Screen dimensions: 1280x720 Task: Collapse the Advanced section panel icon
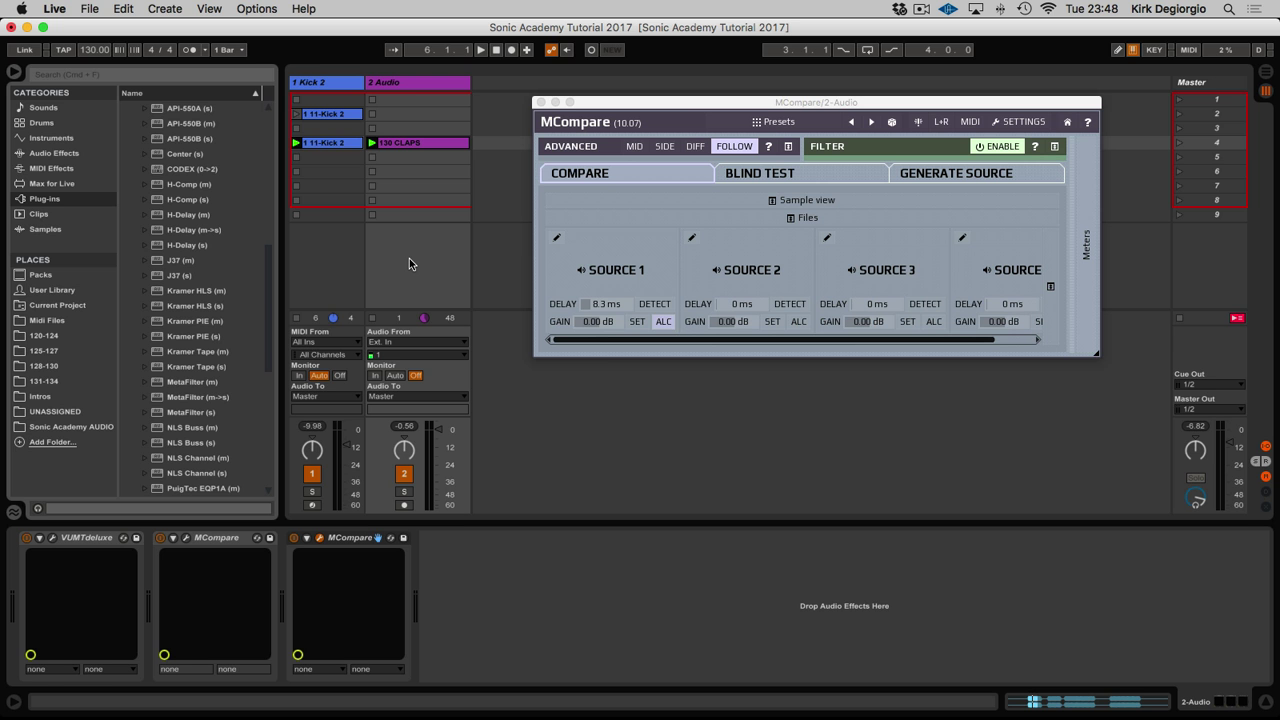[788, 146]
